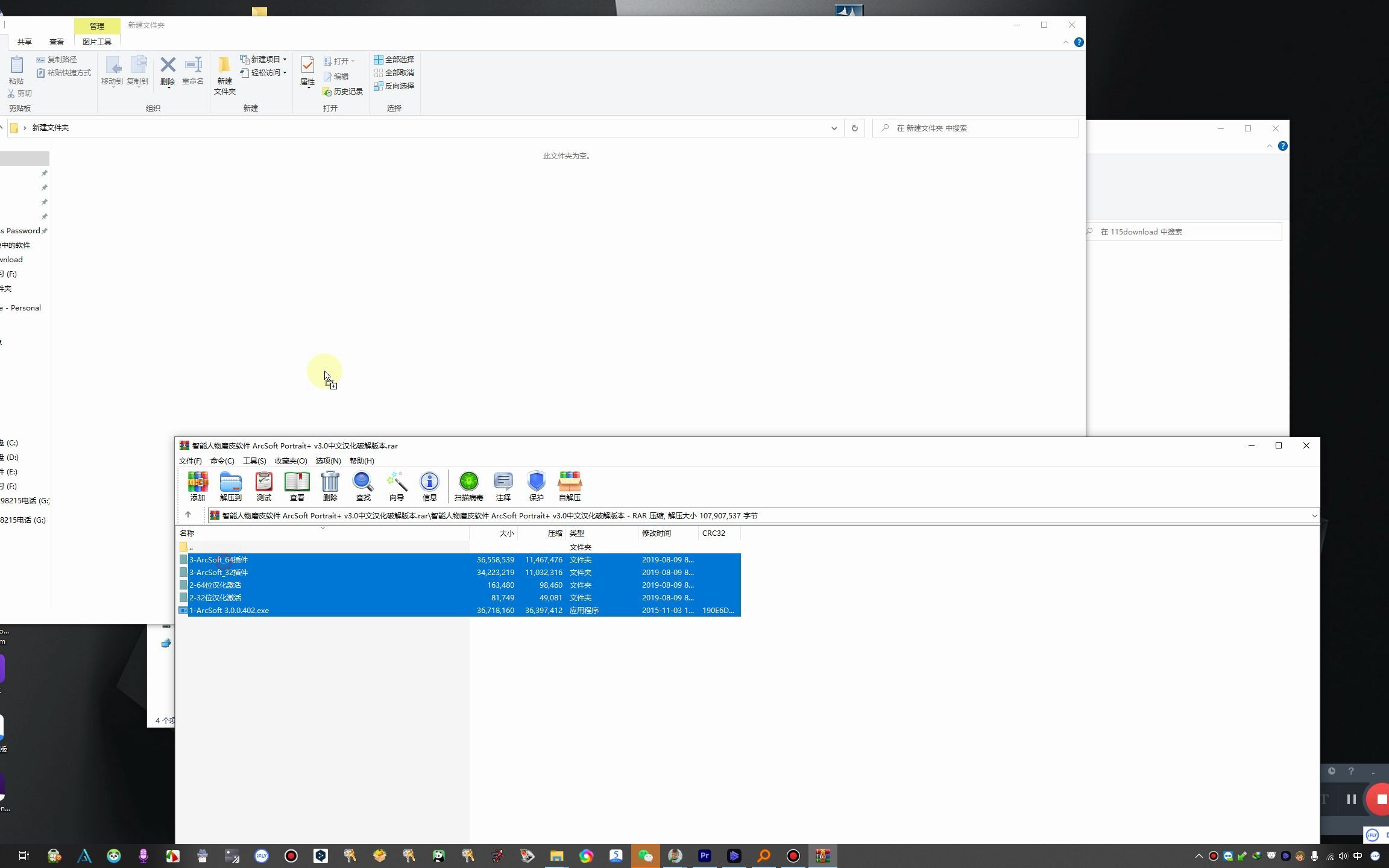Open the Easy Access (轻松访问) dropdown
The width and height of the screenshot is (1389, 868).
pyautogui.click(x=263, y=72)
